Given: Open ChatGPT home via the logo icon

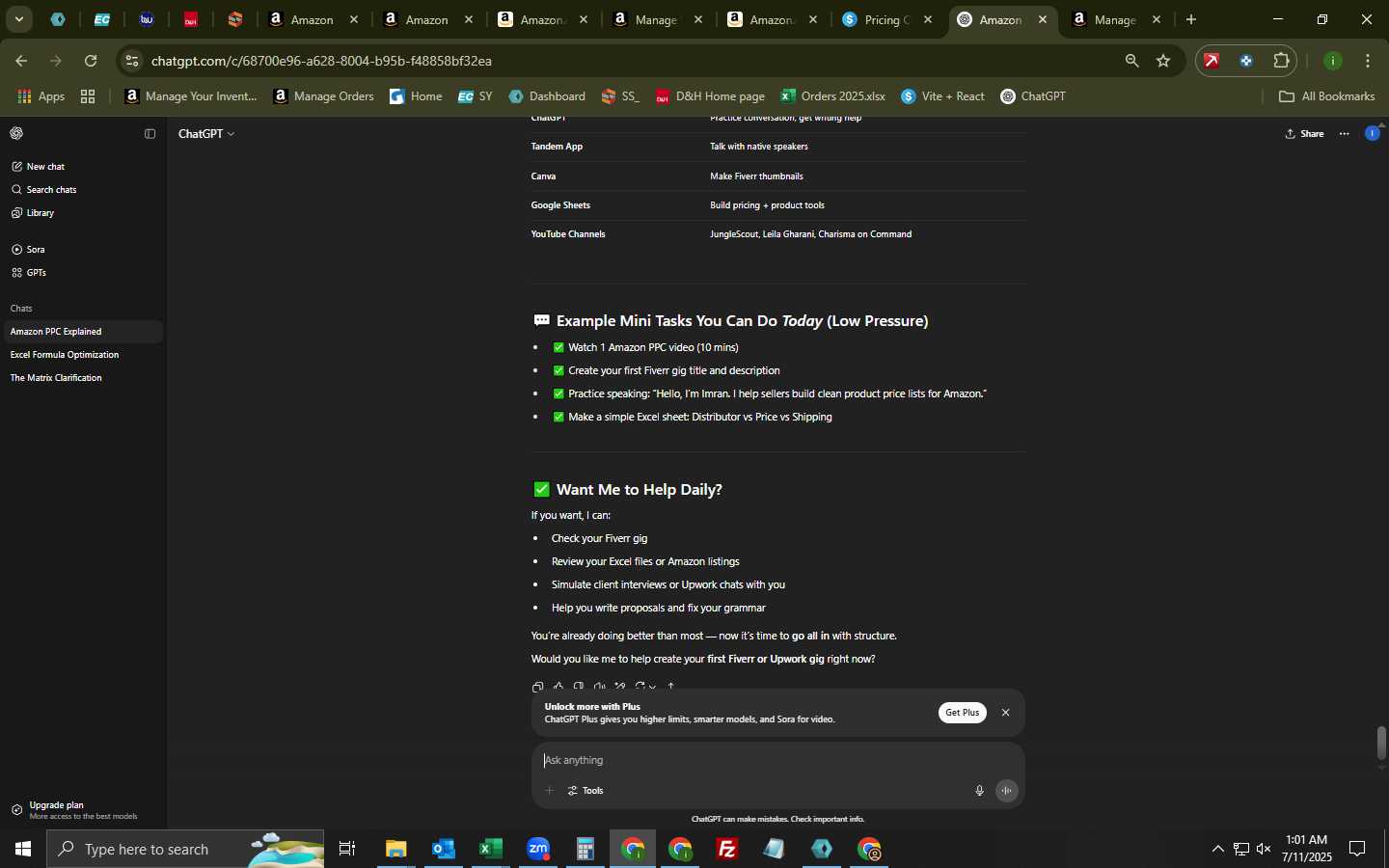Looking at the screenshot, I should coord(16,133).
